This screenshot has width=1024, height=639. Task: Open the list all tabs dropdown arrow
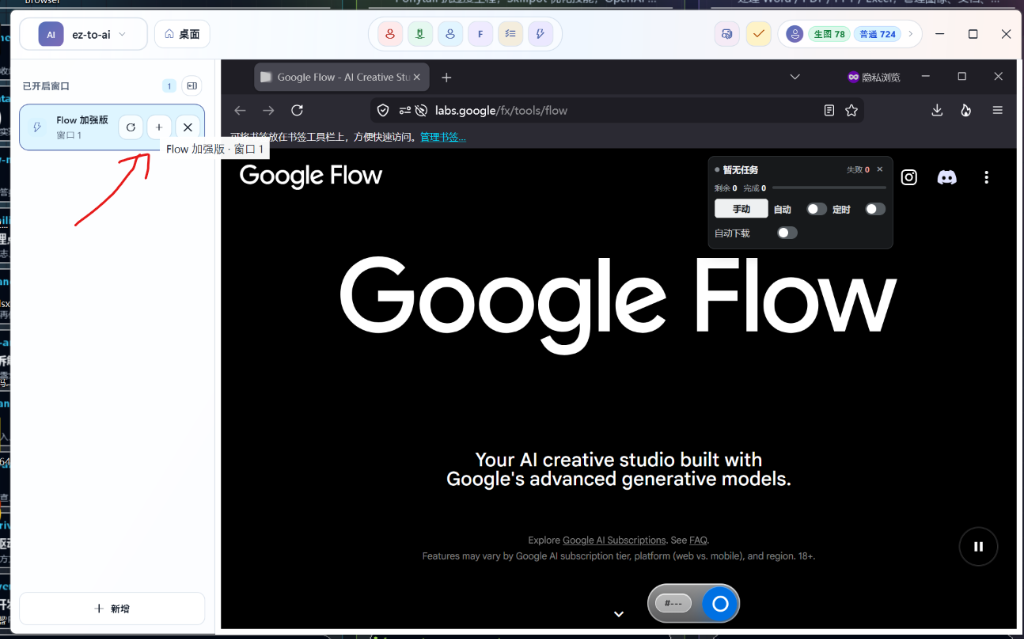coord(795,77)
